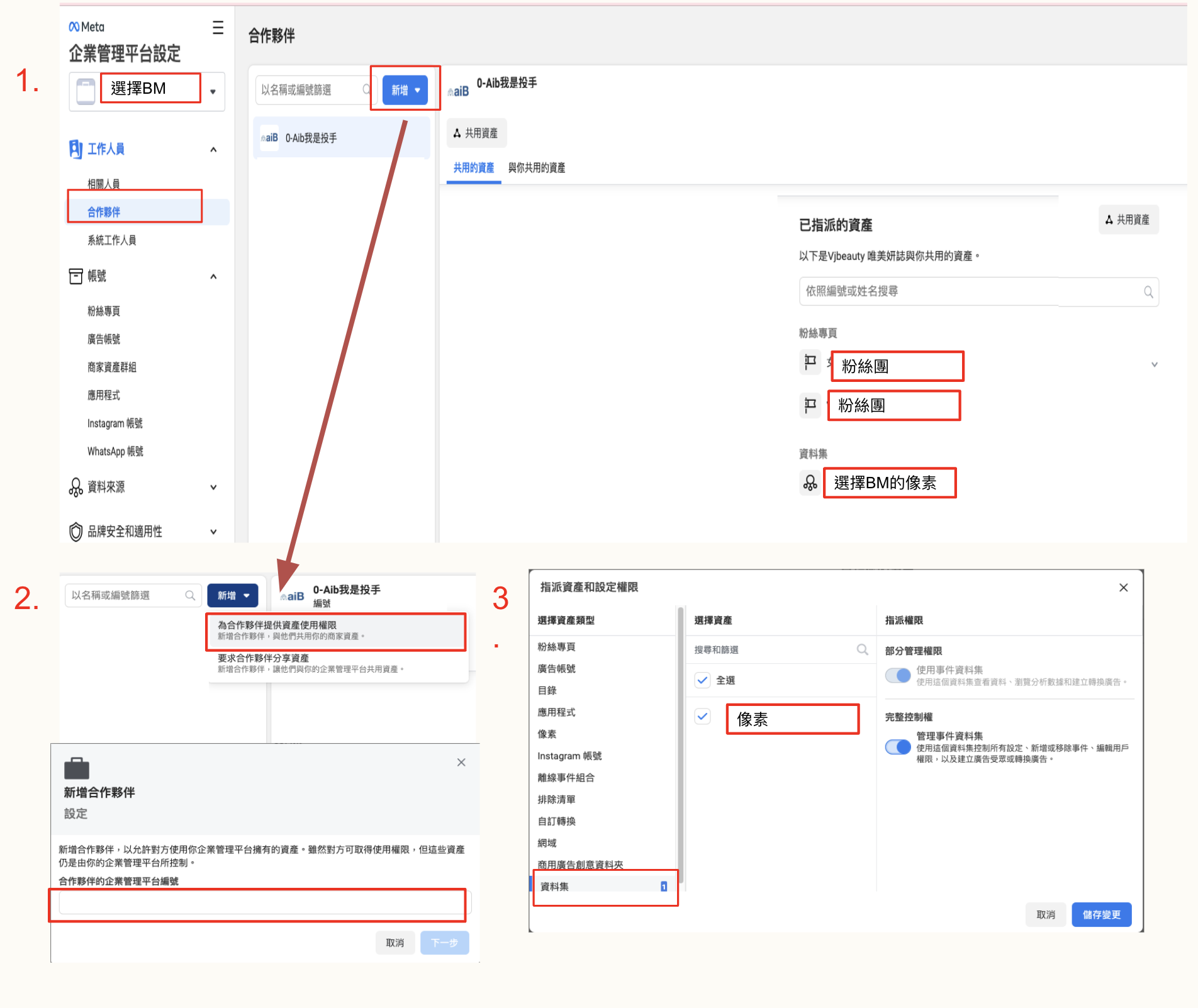Toggle 使用事件資料集 permission switch

[898, 676]
